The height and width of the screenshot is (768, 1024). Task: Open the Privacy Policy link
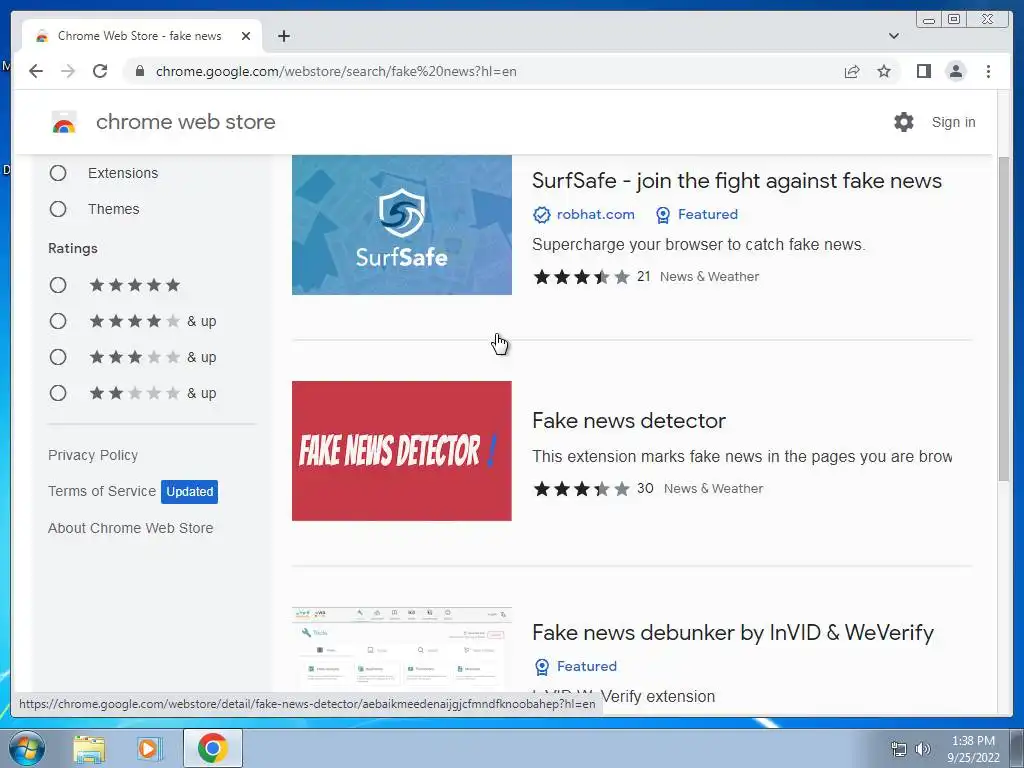tap(93, 455)
